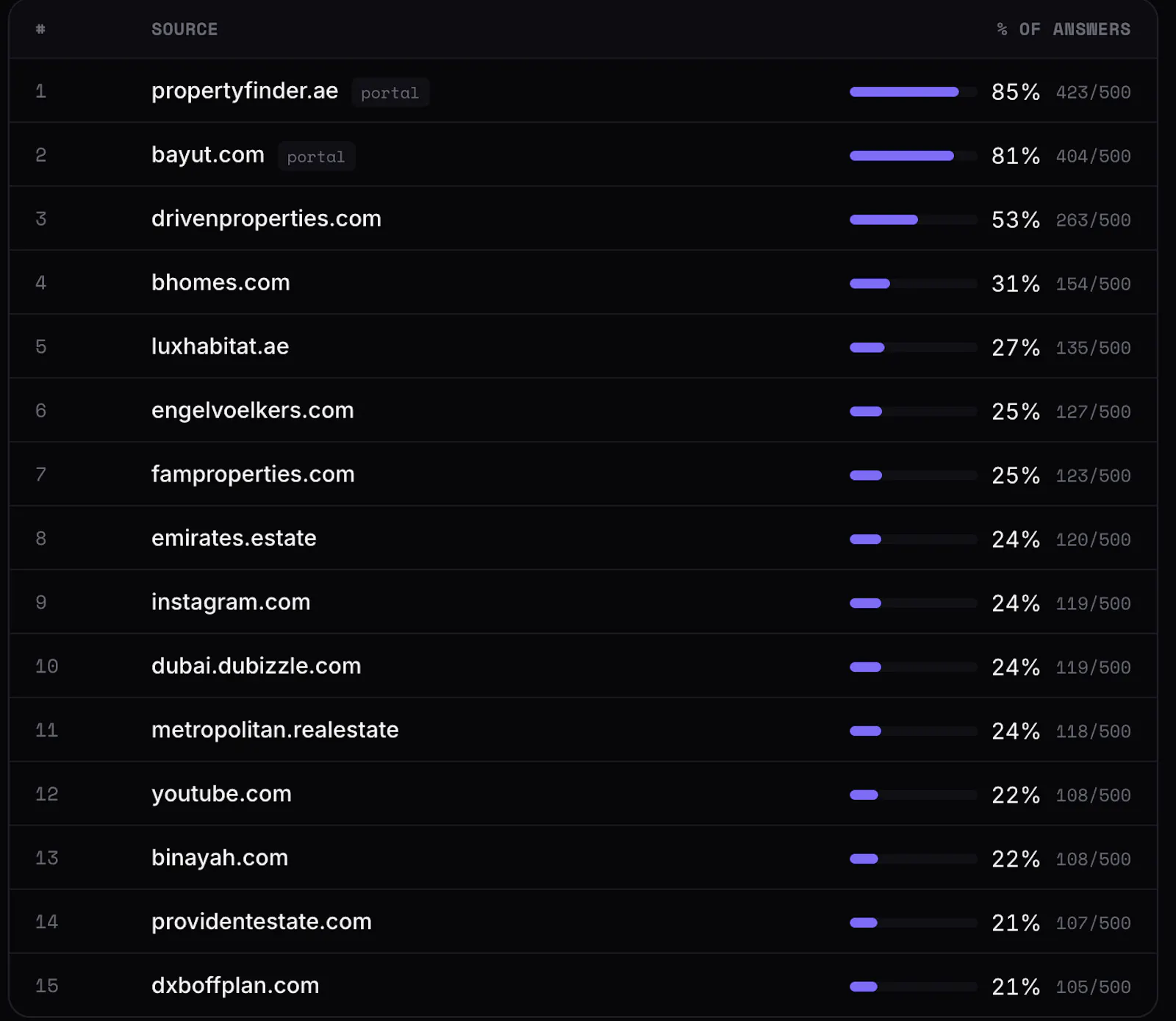Screen dimensions: 1176x1021
Task: Open the propertyfinder.ae source
Action: pyautogui.click(x=245, y=91)
